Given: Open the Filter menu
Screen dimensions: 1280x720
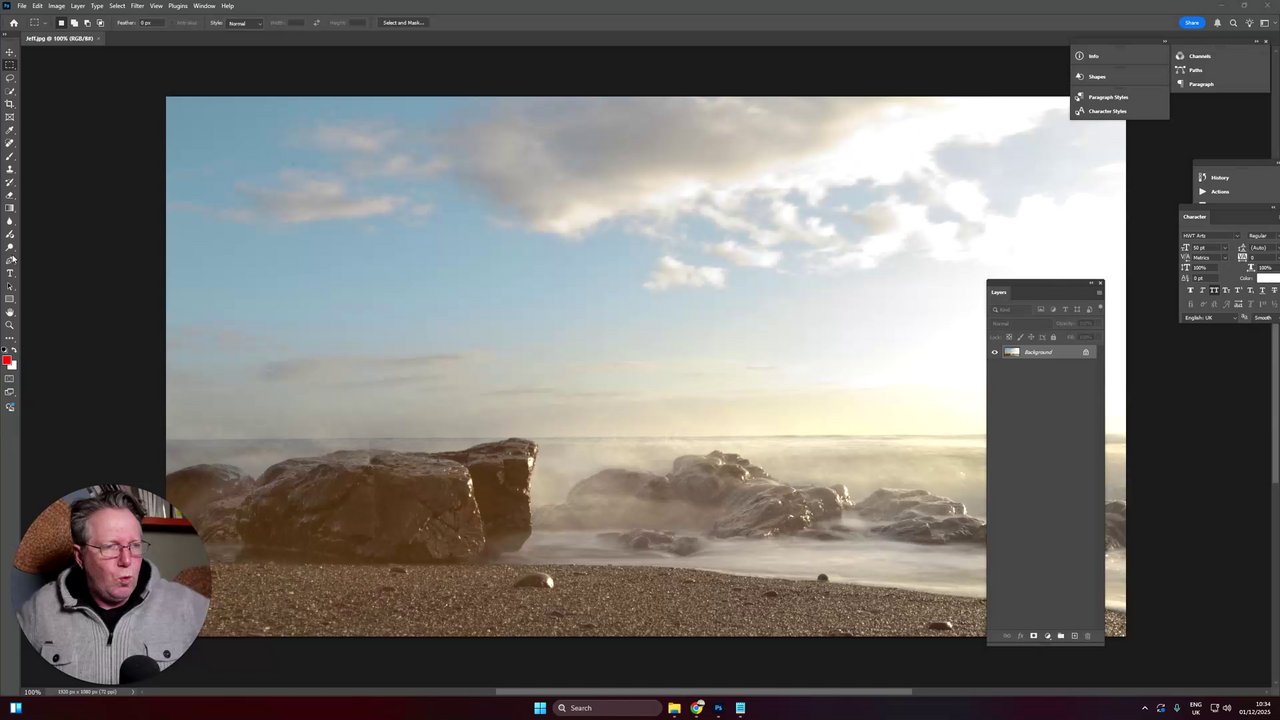Looking at the screenshot, I should point(137,6).
